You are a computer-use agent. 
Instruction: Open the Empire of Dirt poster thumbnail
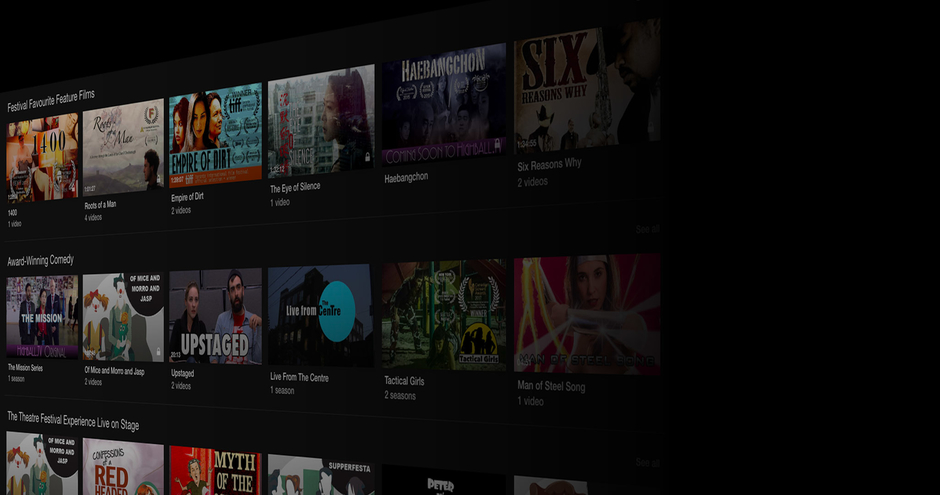point(215,135)
